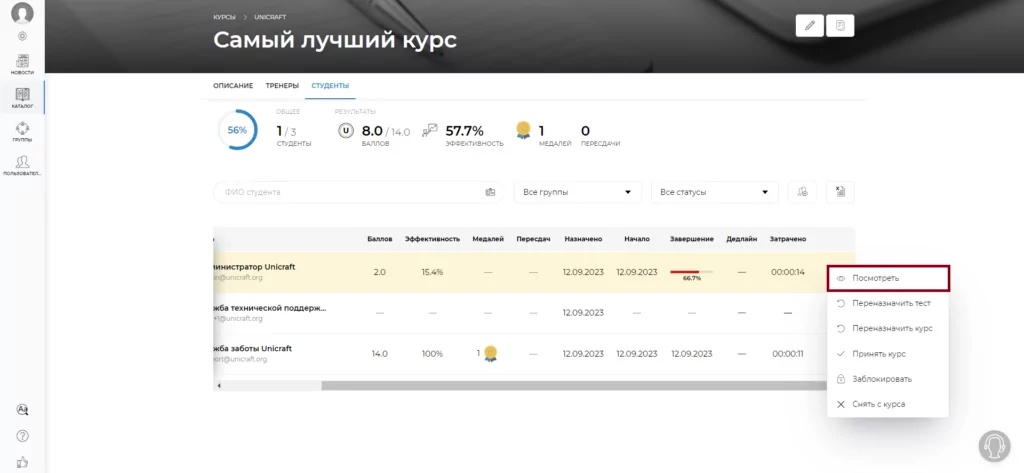Click the 100% effectiveness cell
Screen dimensions: 1024x473
coord(432,354)
